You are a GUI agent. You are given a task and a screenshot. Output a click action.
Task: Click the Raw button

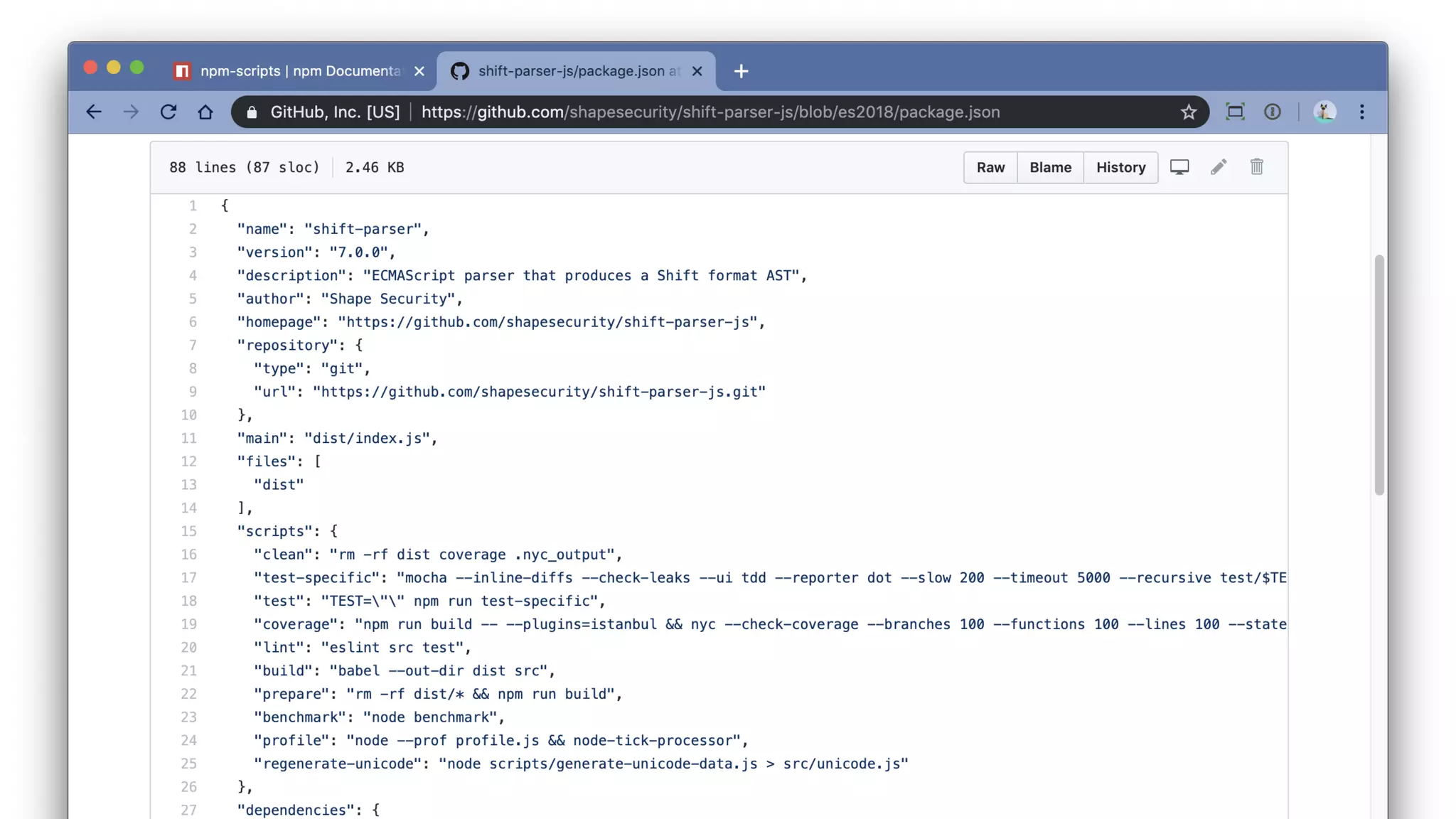pyautogui.click(x=990, y=168)
